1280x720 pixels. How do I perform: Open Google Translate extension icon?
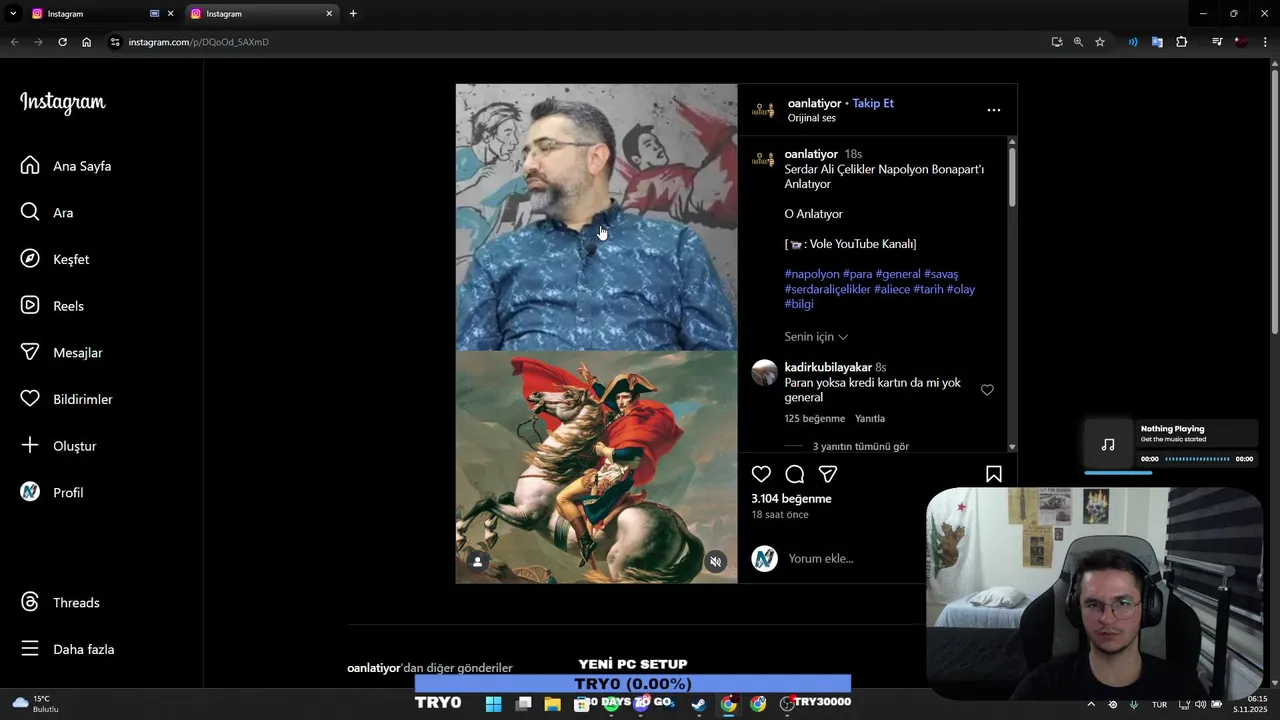pos(1157,42)
